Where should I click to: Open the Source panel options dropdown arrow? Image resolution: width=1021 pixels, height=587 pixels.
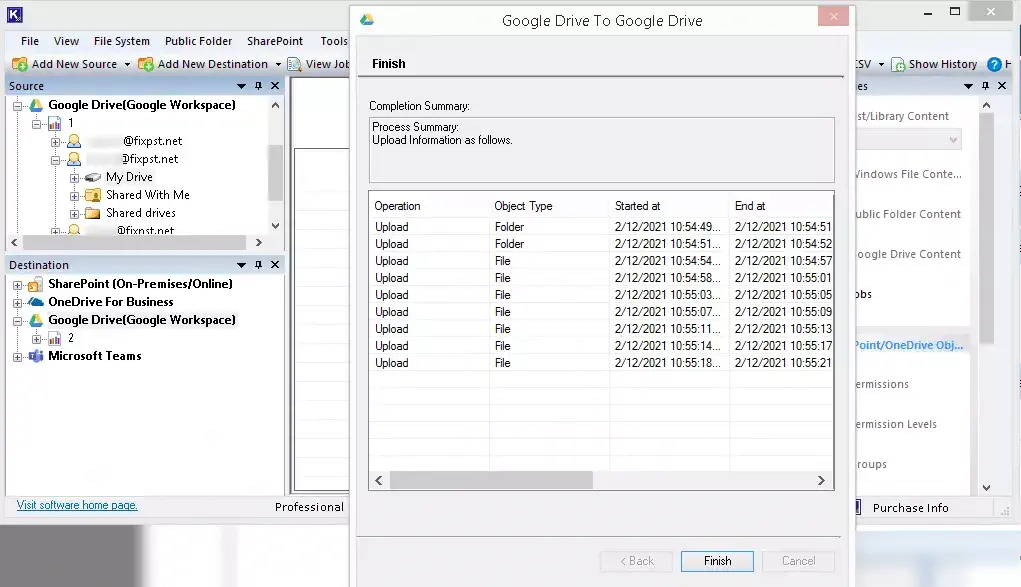(x=242, y=86)
